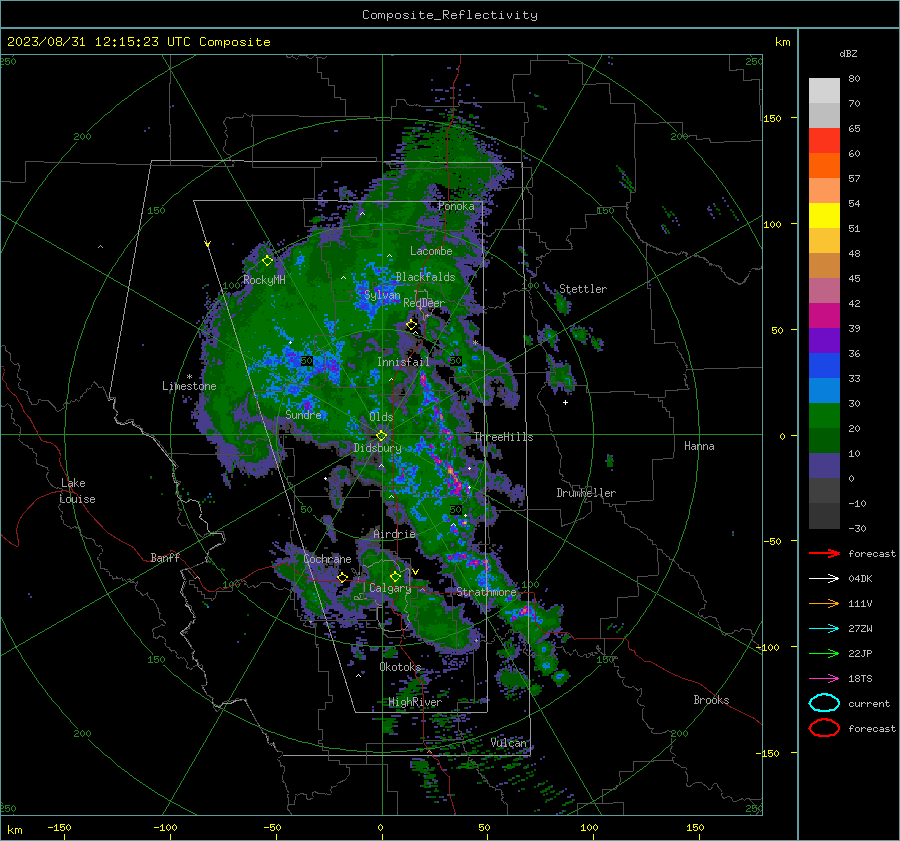Click the yellow 54 dBZ color swatch

tap(824, 215)
